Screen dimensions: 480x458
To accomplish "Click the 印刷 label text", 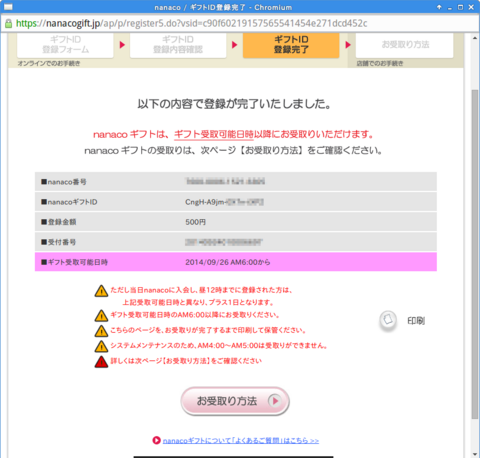I will (x=416, y=321).
